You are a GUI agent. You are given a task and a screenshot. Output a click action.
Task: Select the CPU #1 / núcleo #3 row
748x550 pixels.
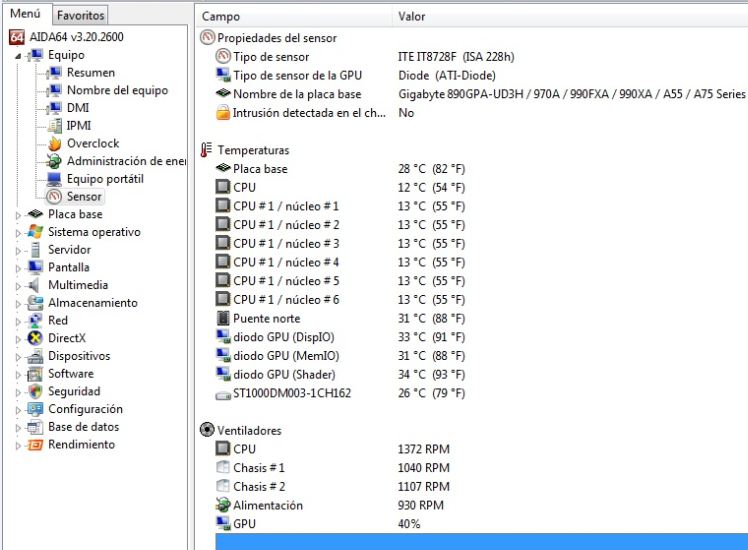coord(482,244)
